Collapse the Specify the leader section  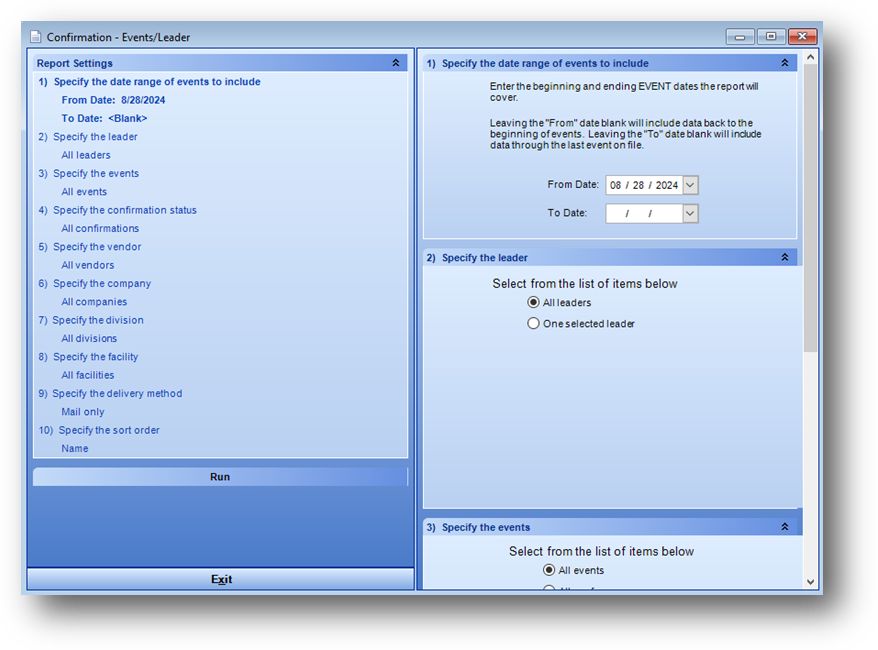[x=784, y=257]
